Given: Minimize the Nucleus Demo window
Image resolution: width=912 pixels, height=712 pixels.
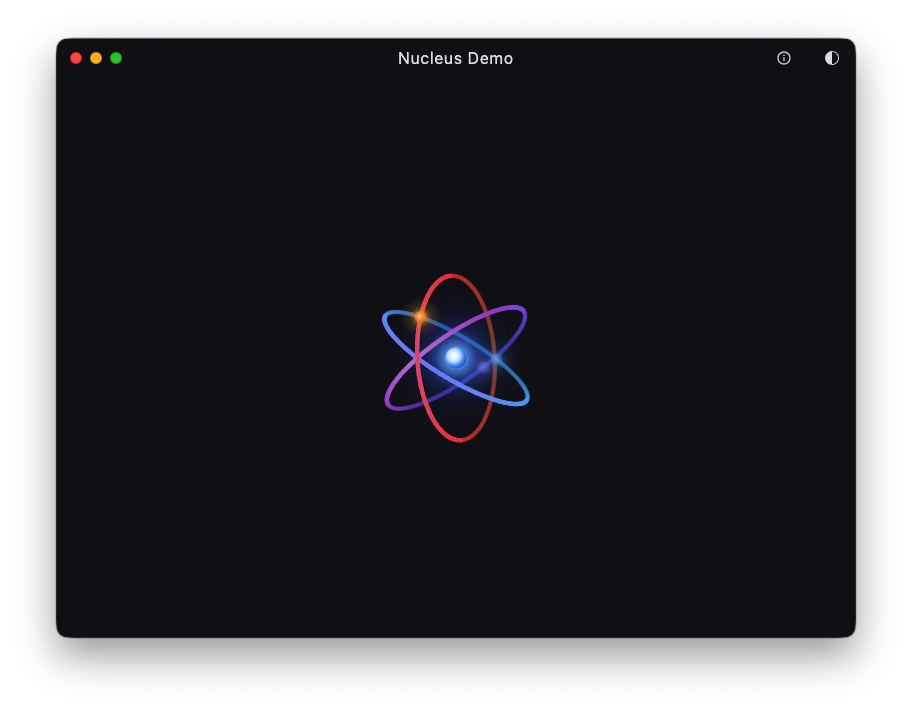Looking at the screenshot, I should [x=96, y=58].
